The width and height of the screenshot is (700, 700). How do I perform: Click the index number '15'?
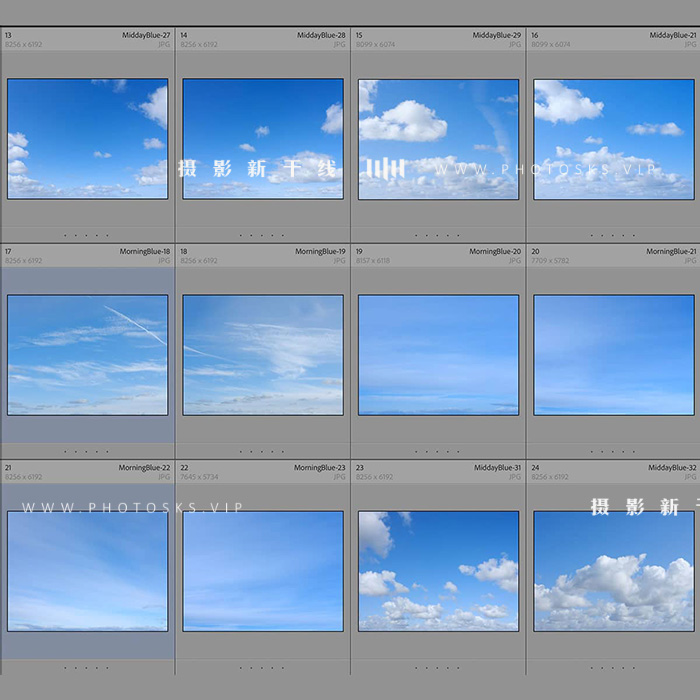[359, 35]
